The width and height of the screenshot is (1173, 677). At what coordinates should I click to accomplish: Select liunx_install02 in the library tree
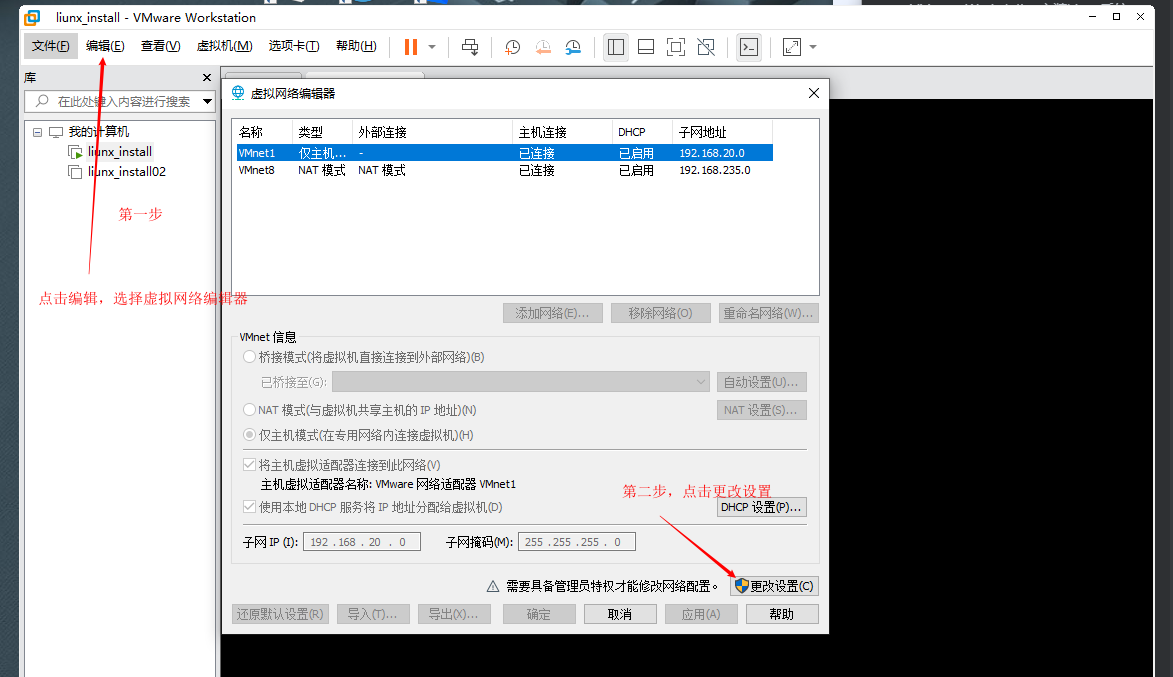pyautogui.click(x=126, y=172)
